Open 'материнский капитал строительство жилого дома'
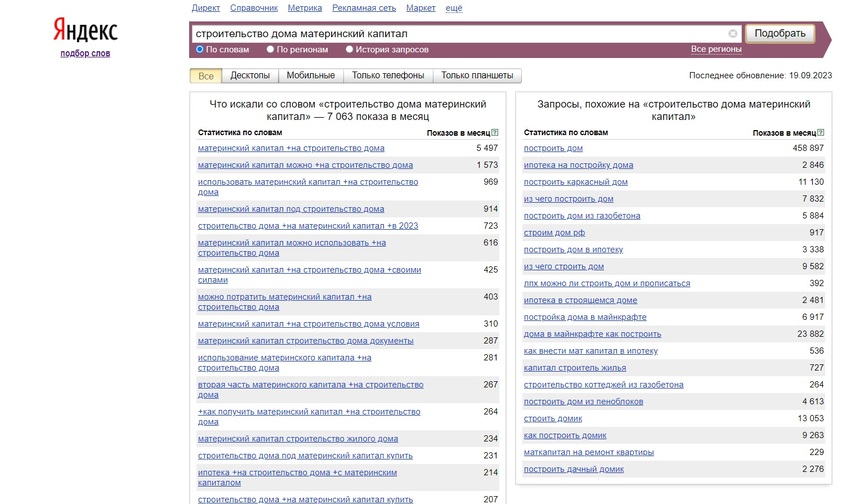 [x=298, y=438]
